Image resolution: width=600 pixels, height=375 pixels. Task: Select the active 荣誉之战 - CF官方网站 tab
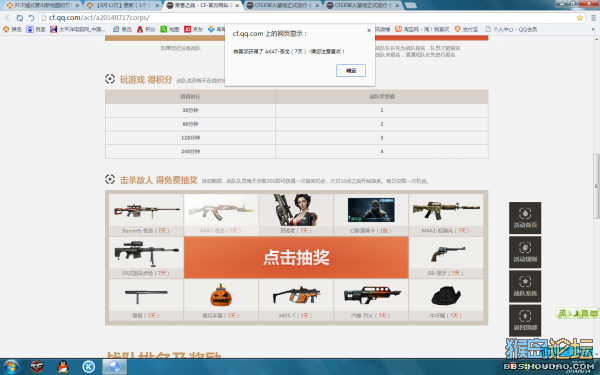[x=203, y=5]
